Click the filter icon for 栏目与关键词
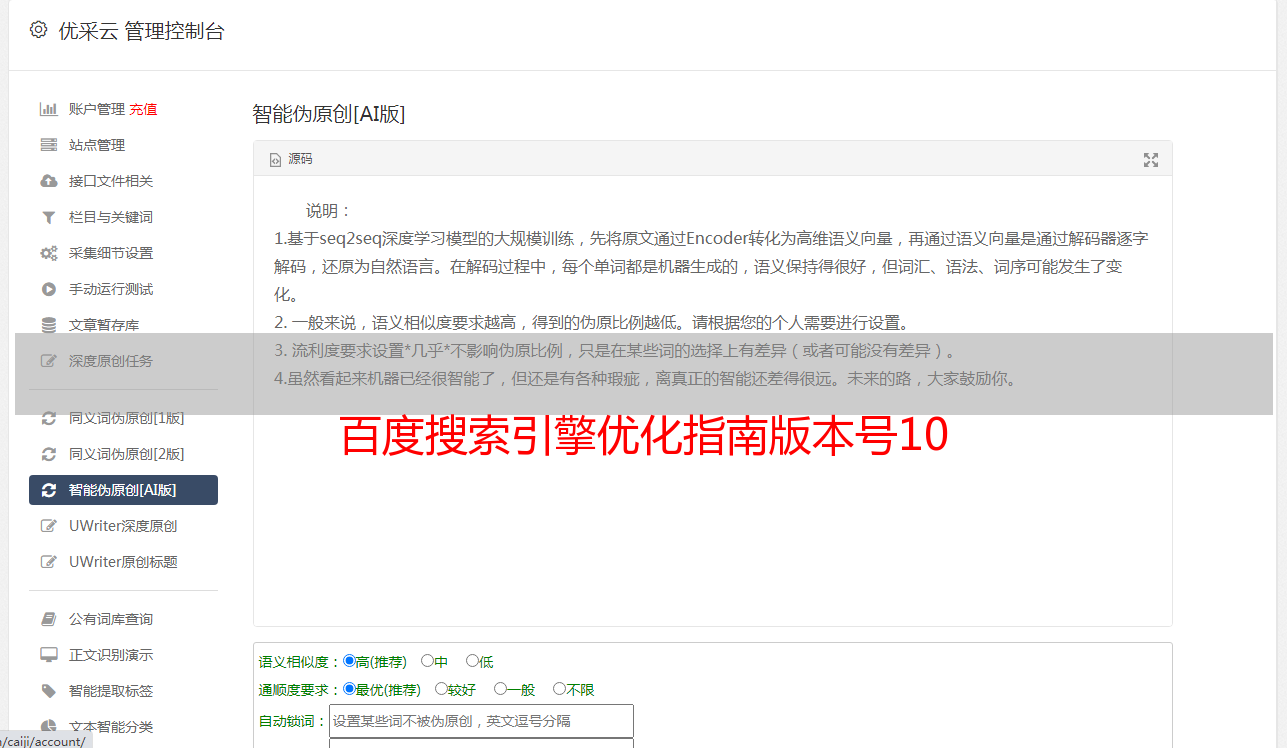 point(48,217)
